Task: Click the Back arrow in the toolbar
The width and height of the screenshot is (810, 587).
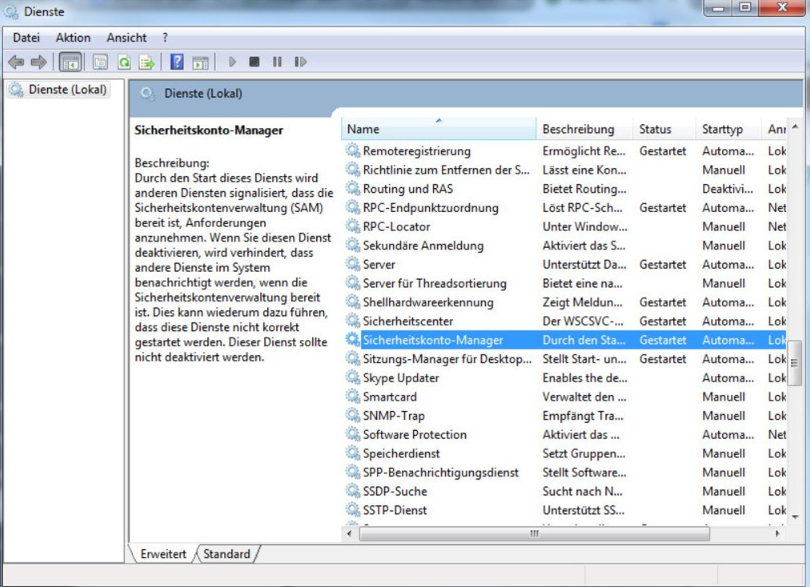Action: click(x=16, y=62)
